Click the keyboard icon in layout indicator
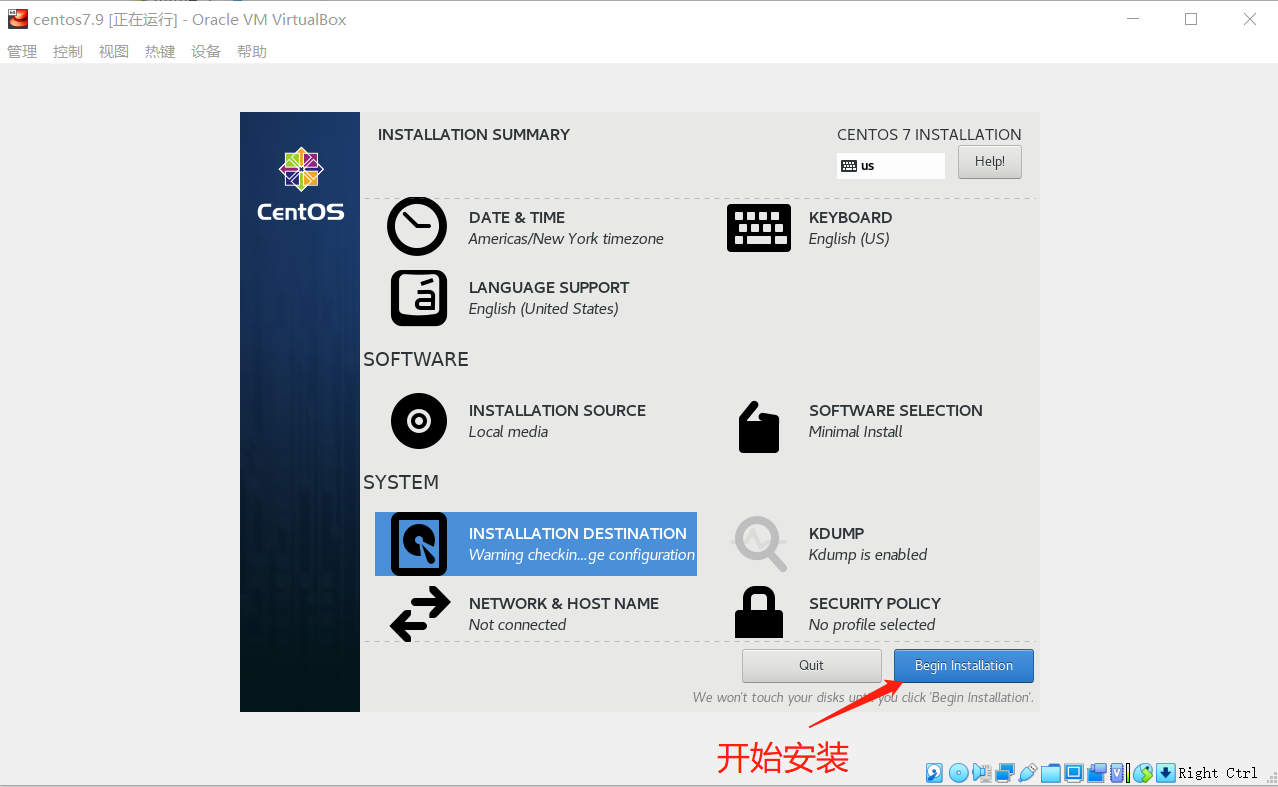The height and width of the screenshot is (787, 1278). (x=848, y=166)
